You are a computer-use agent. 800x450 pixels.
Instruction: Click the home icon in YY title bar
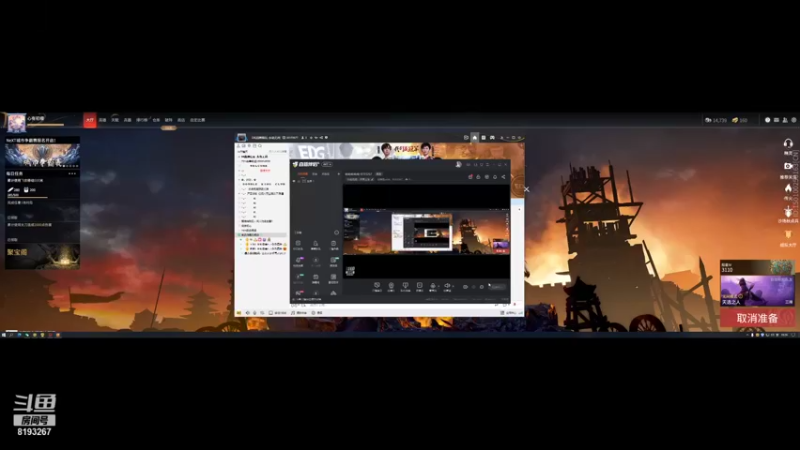click(474, 138)
